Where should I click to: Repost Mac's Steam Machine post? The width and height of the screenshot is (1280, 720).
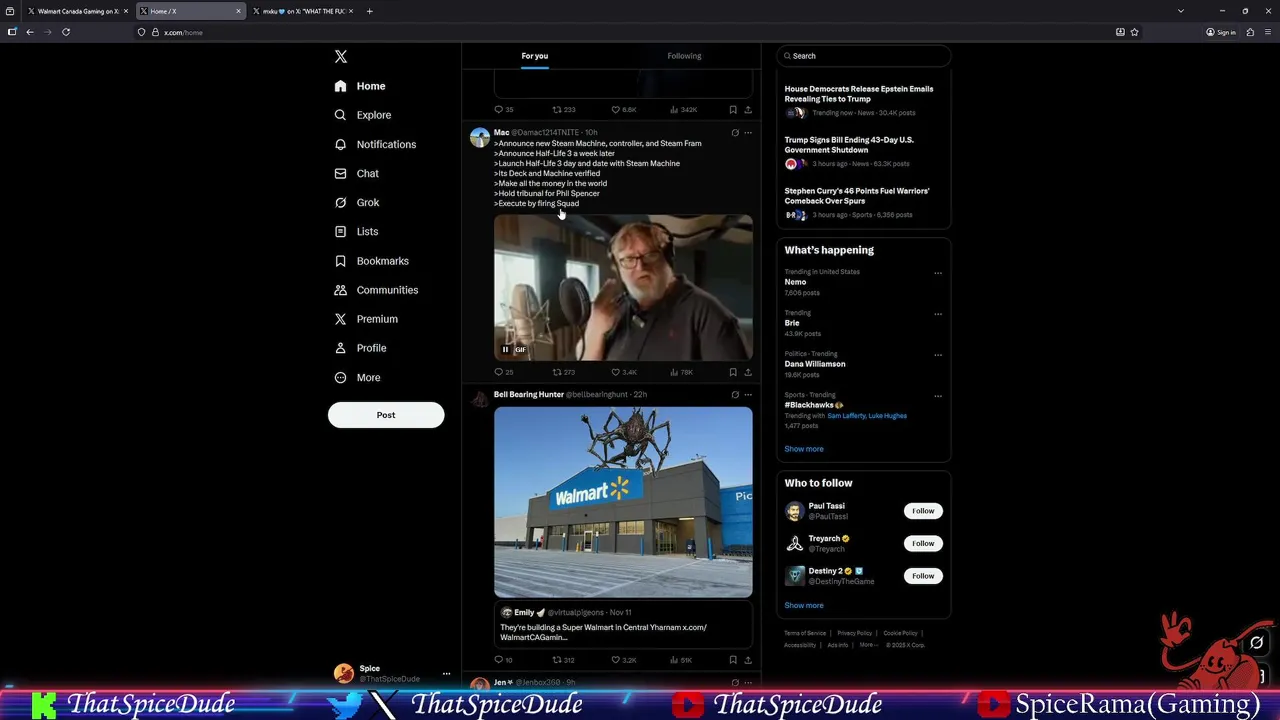point(563,372)
